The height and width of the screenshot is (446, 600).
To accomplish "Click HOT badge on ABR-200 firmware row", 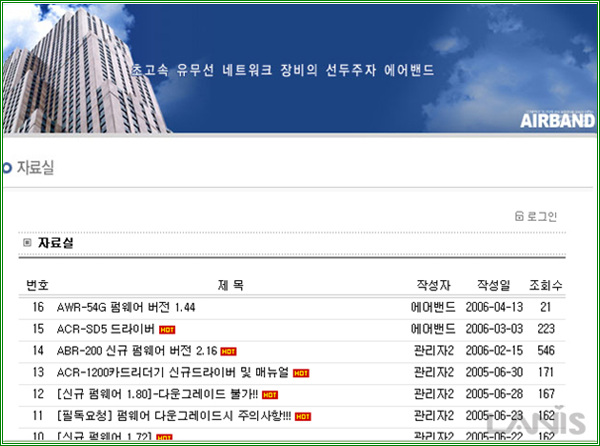I will [x=228, y=352].
